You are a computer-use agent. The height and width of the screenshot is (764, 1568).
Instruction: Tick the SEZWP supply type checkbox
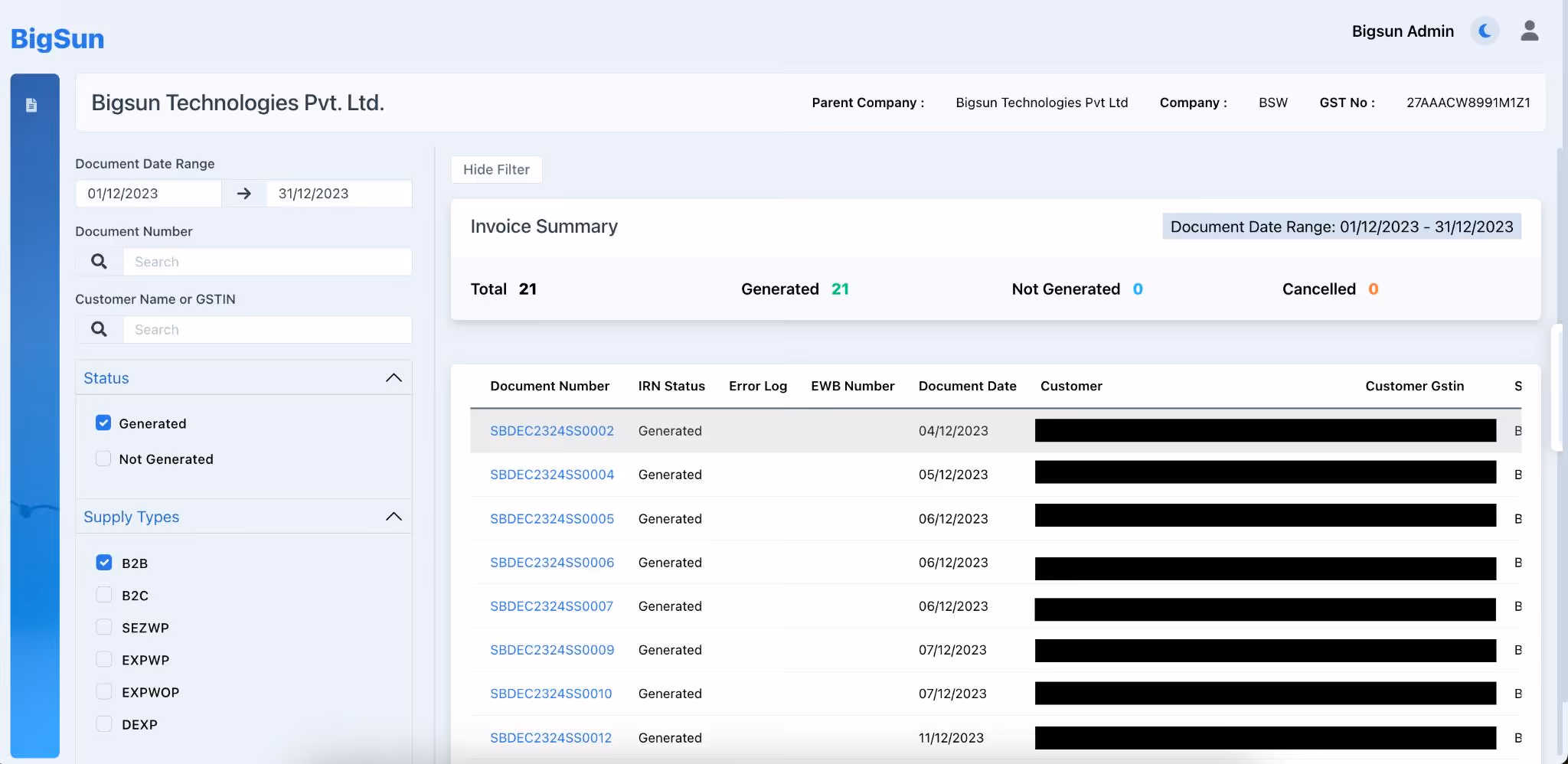pyautogui.click(x=104, y=627)
